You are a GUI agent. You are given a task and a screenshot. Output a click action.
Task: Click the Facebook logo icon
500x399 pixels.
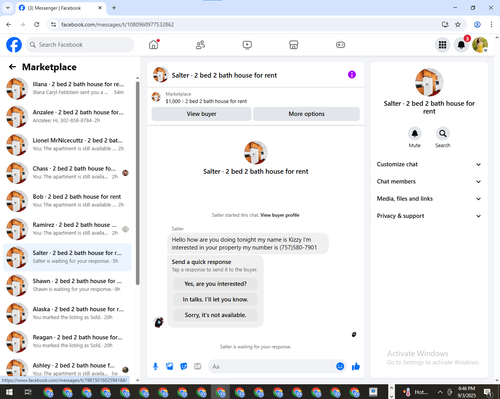tap(14, 45)
